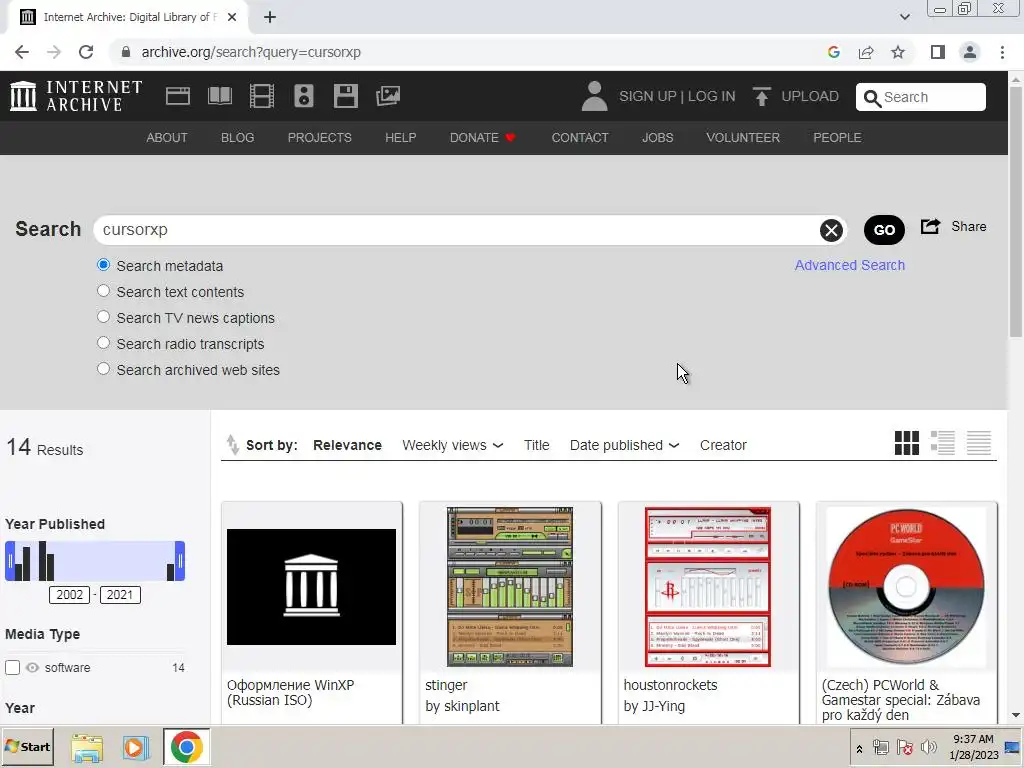The height and width of the screenshot is (768, 1024).
Task: Open the JOBS menu item
Action: [657, 138]
